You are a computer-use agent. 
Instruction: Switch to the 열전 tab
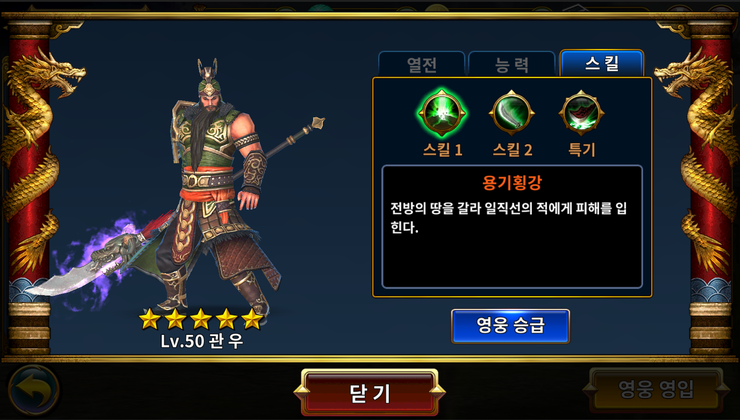[x=421, y=64]
